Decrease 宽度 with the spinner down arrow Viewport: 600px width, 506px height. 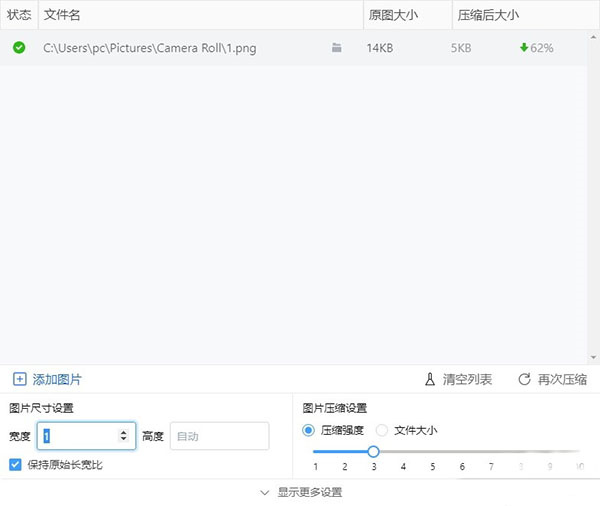(124, 440)
